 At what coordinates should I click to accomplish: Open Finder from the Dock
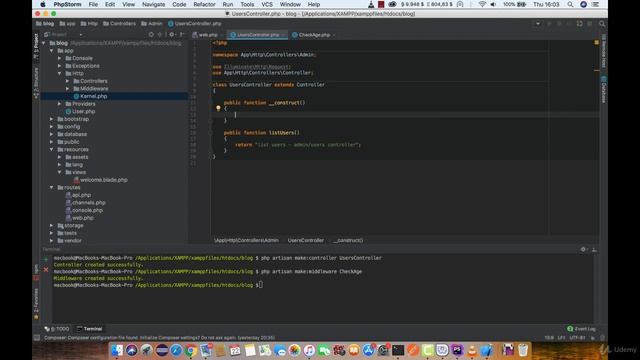117,350
